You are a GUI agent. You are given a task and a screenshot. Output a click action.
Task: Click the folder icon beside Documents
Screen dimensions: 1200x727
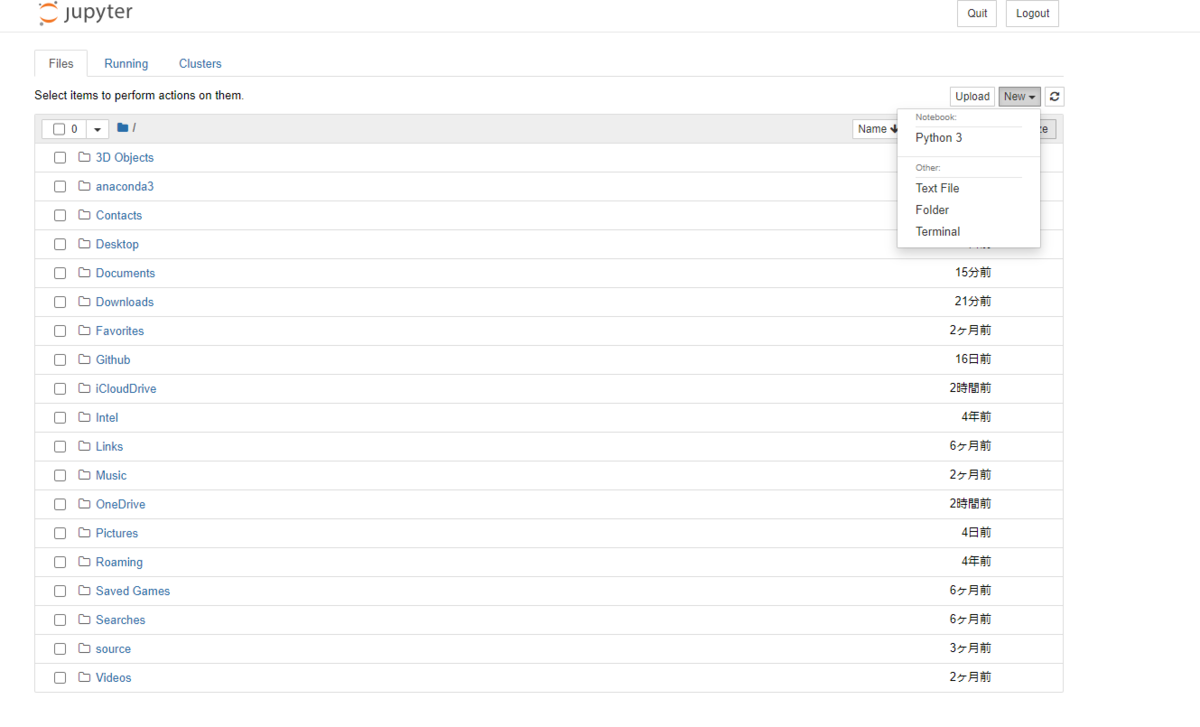pyautogui.click(x=85, y=273)
